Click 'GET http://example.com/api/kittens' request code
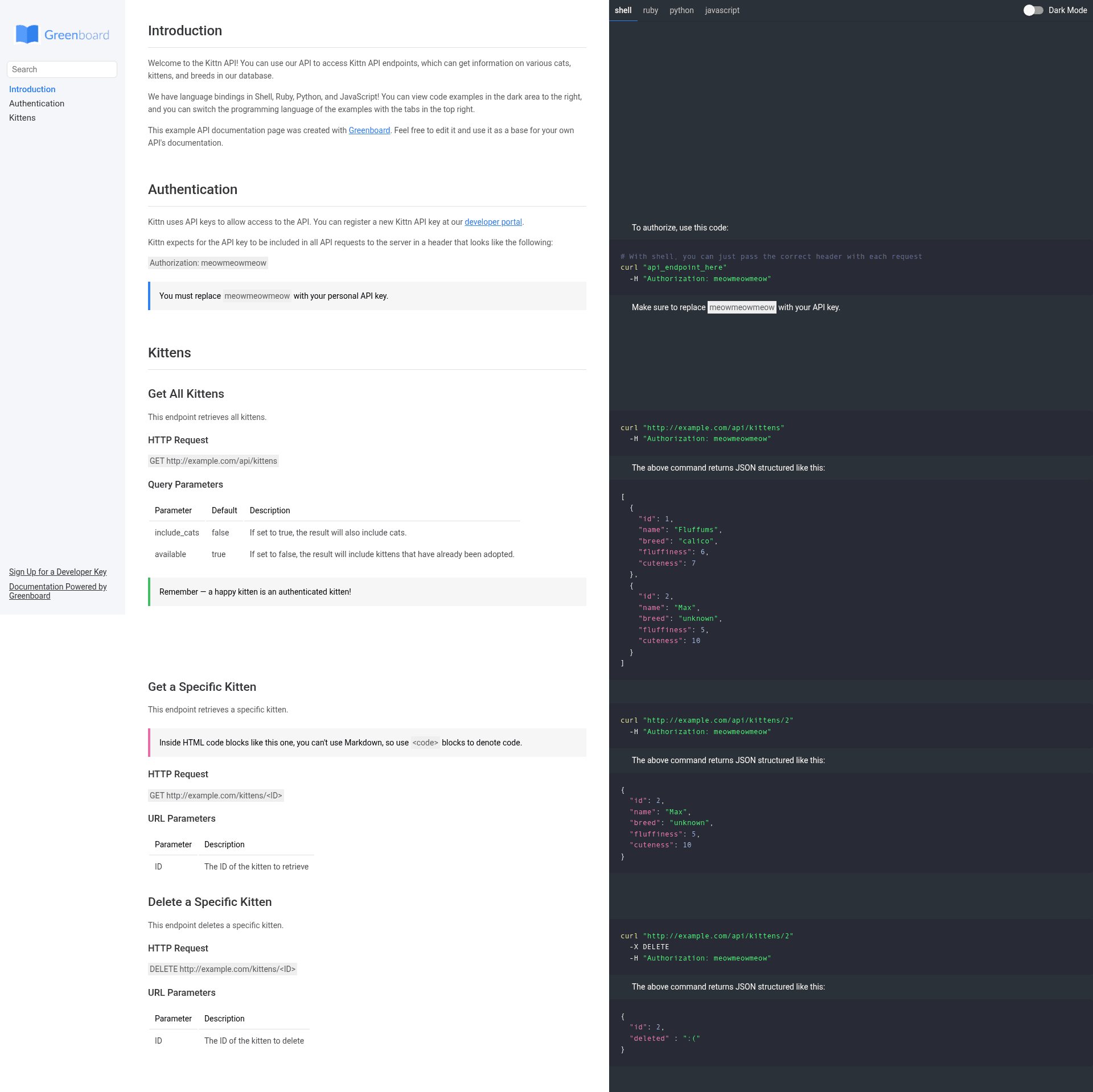This screenshot has height=1092, width=1093. point(213,461)
